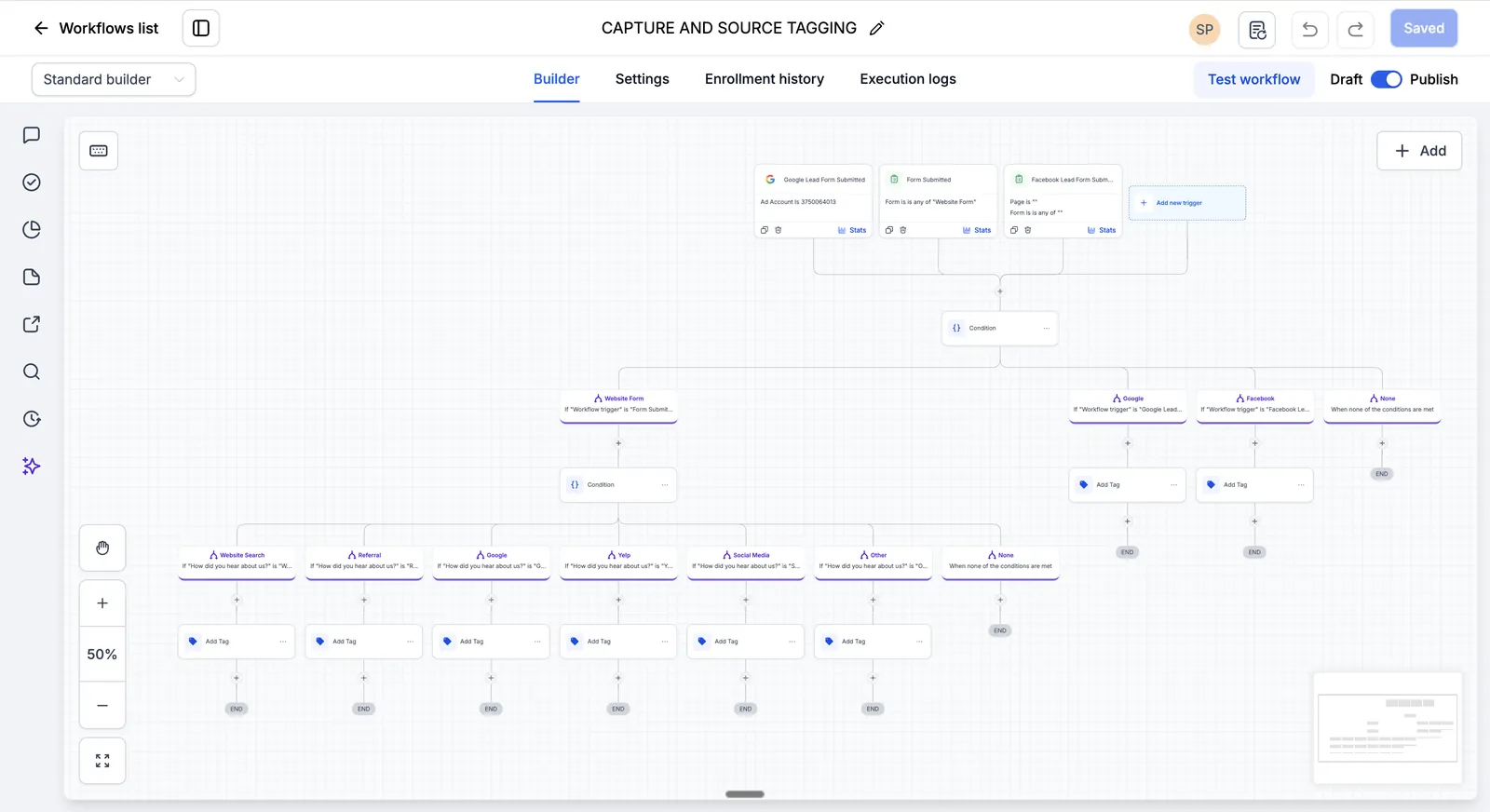Go back to Workflows list

[x=96, y=28]
